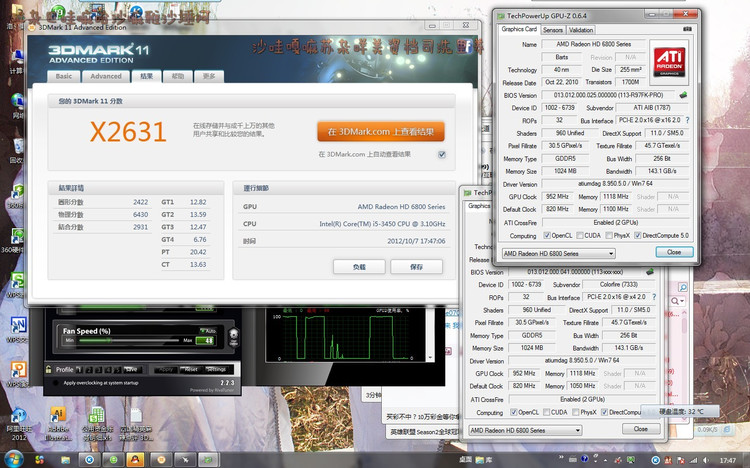Image resolution: width=750 pixels, height=468 pixels.
Task: Open the Recycle Bin desktop icon
Action: pos(18,146)
